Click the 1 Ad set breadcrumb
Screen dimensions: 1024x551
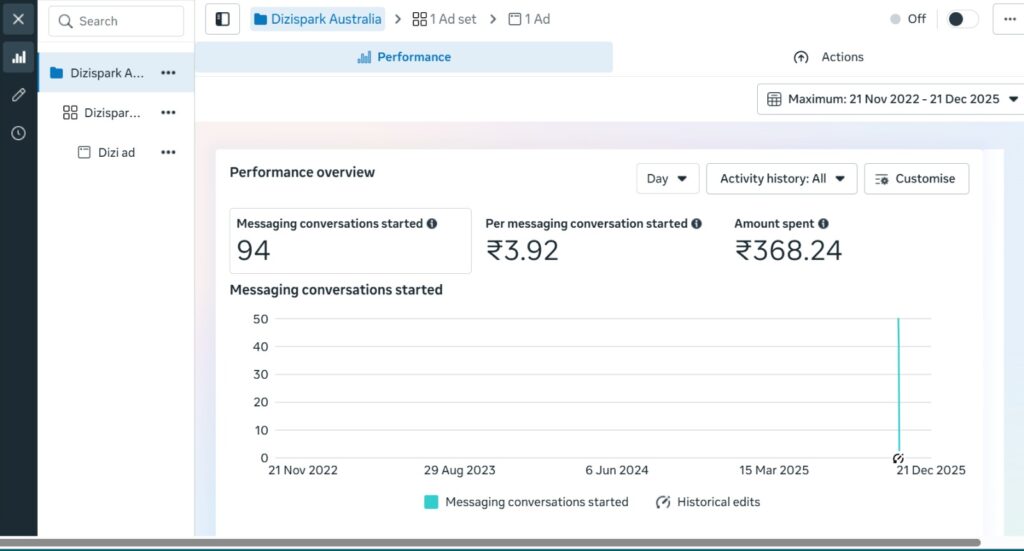445,19
